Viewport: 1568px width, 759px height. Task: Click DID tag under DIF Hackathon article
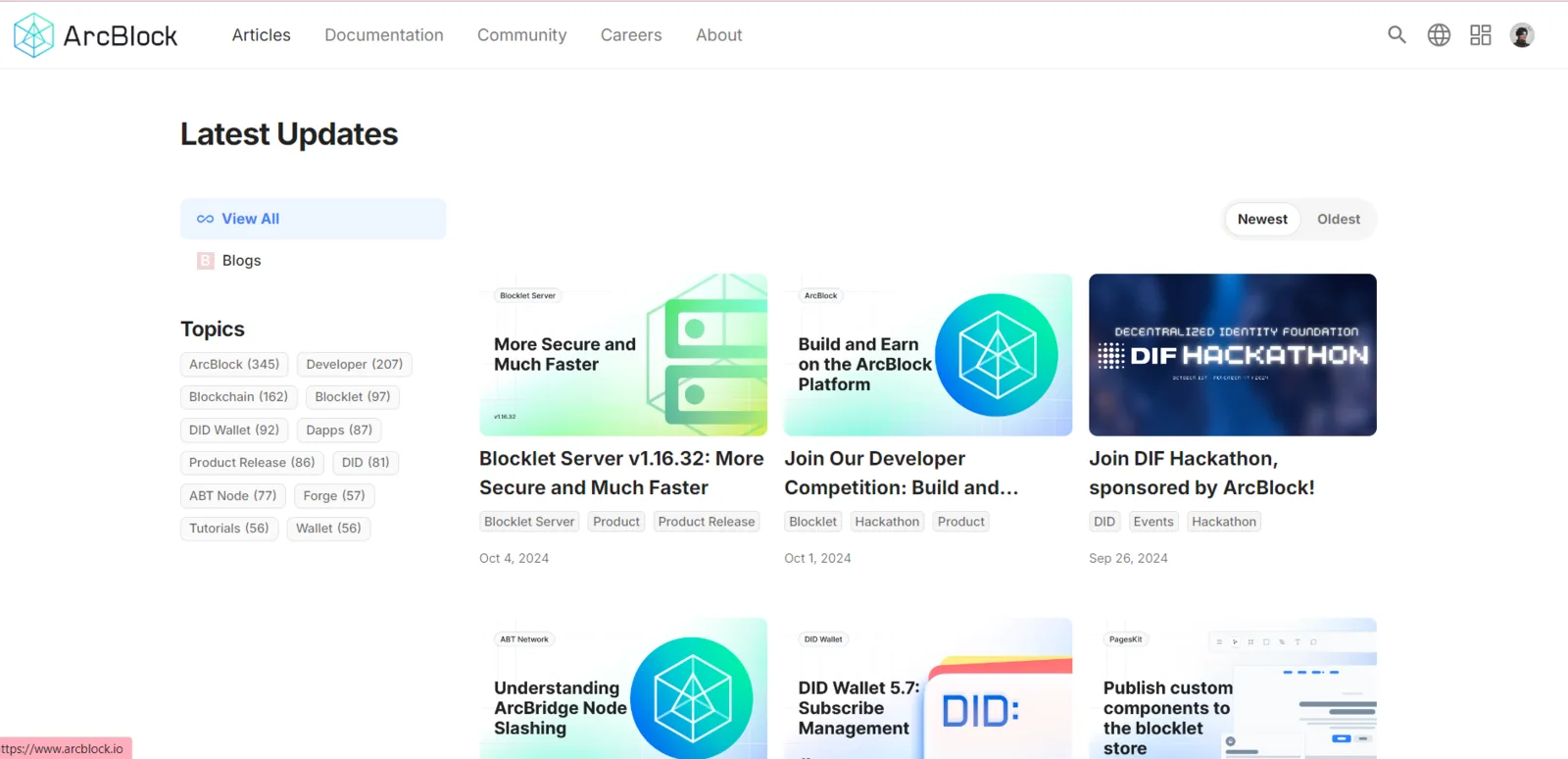1104,522
